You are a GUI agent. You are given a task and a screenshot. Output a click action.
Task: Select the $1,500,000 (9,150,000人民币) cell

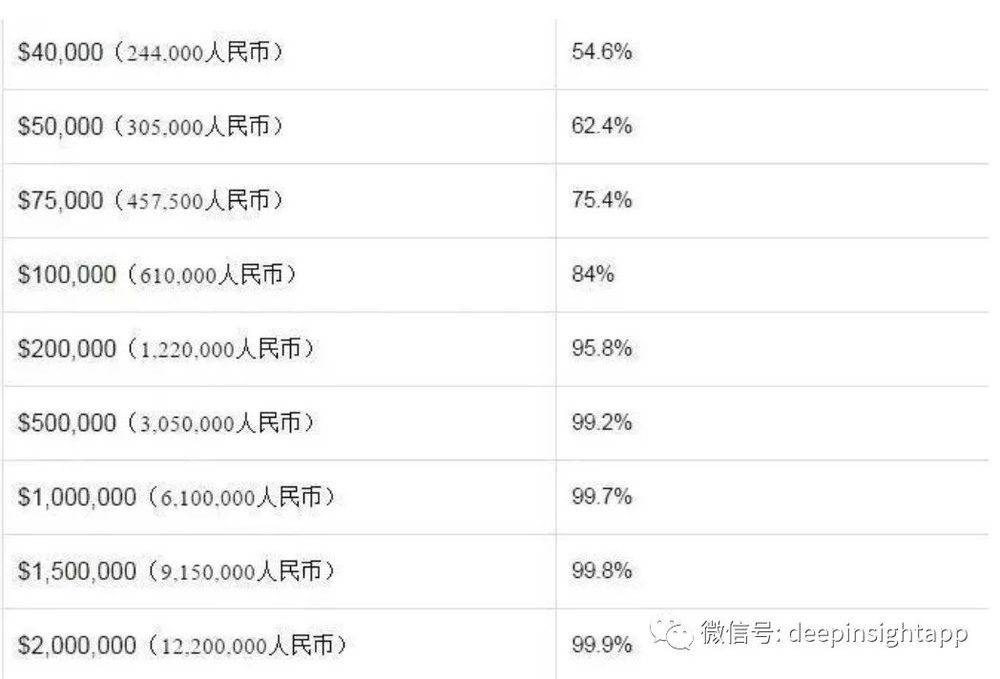coord(176,571)
